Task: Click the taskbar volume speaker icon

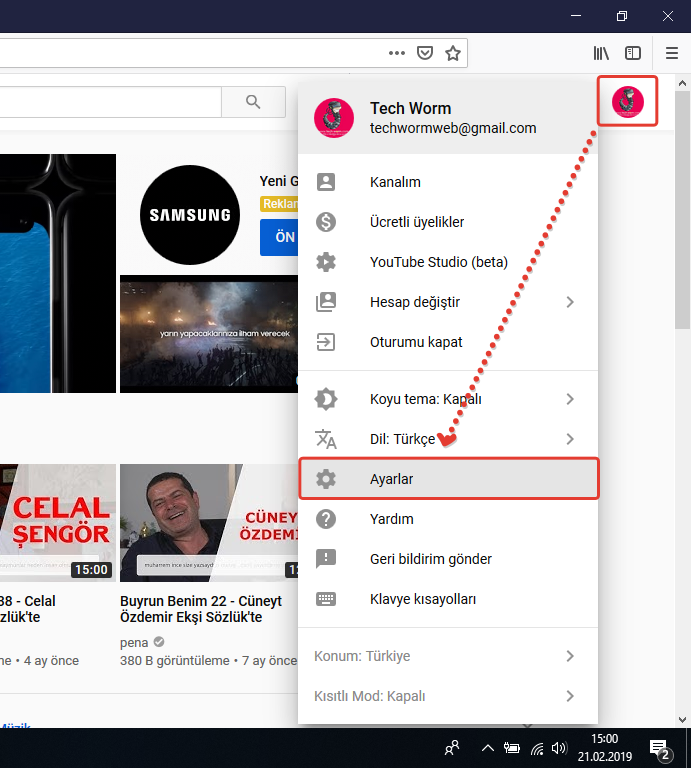Action: pyautogui.click(x=559, y=748)
